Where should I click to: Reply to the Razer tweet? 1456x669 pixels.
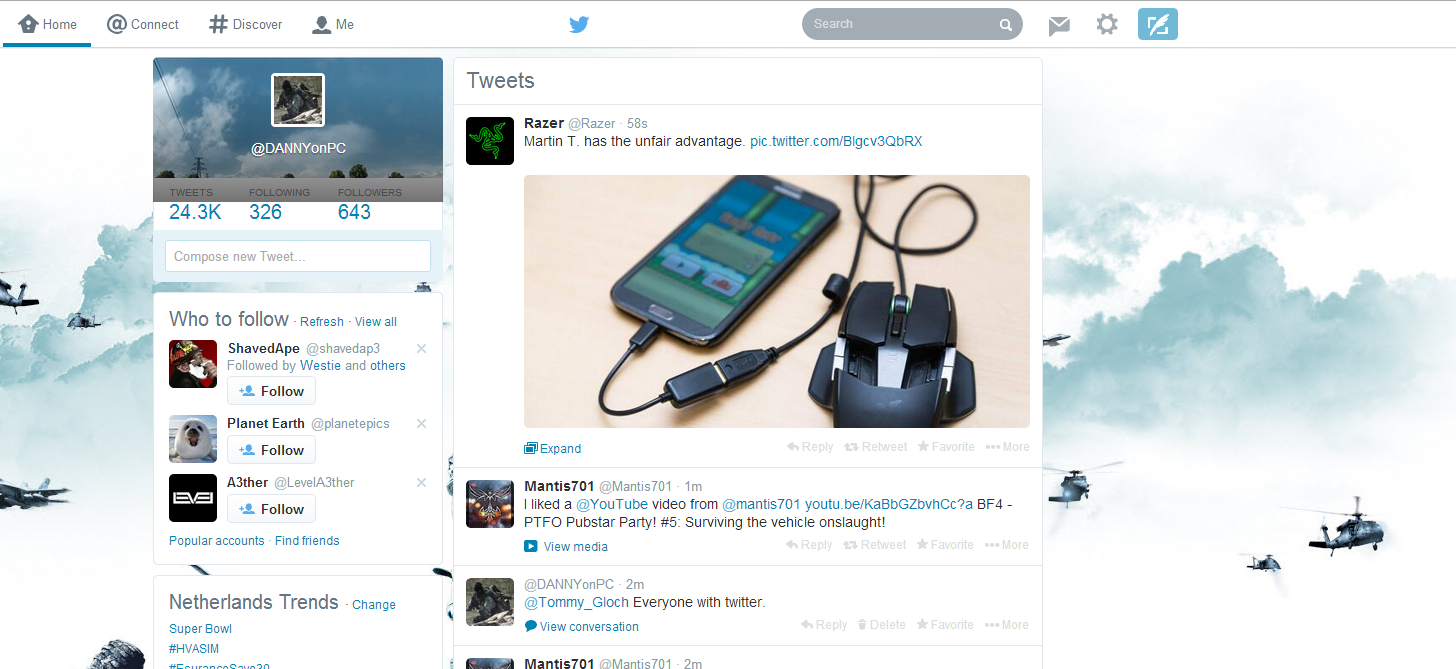click(810, 447)
